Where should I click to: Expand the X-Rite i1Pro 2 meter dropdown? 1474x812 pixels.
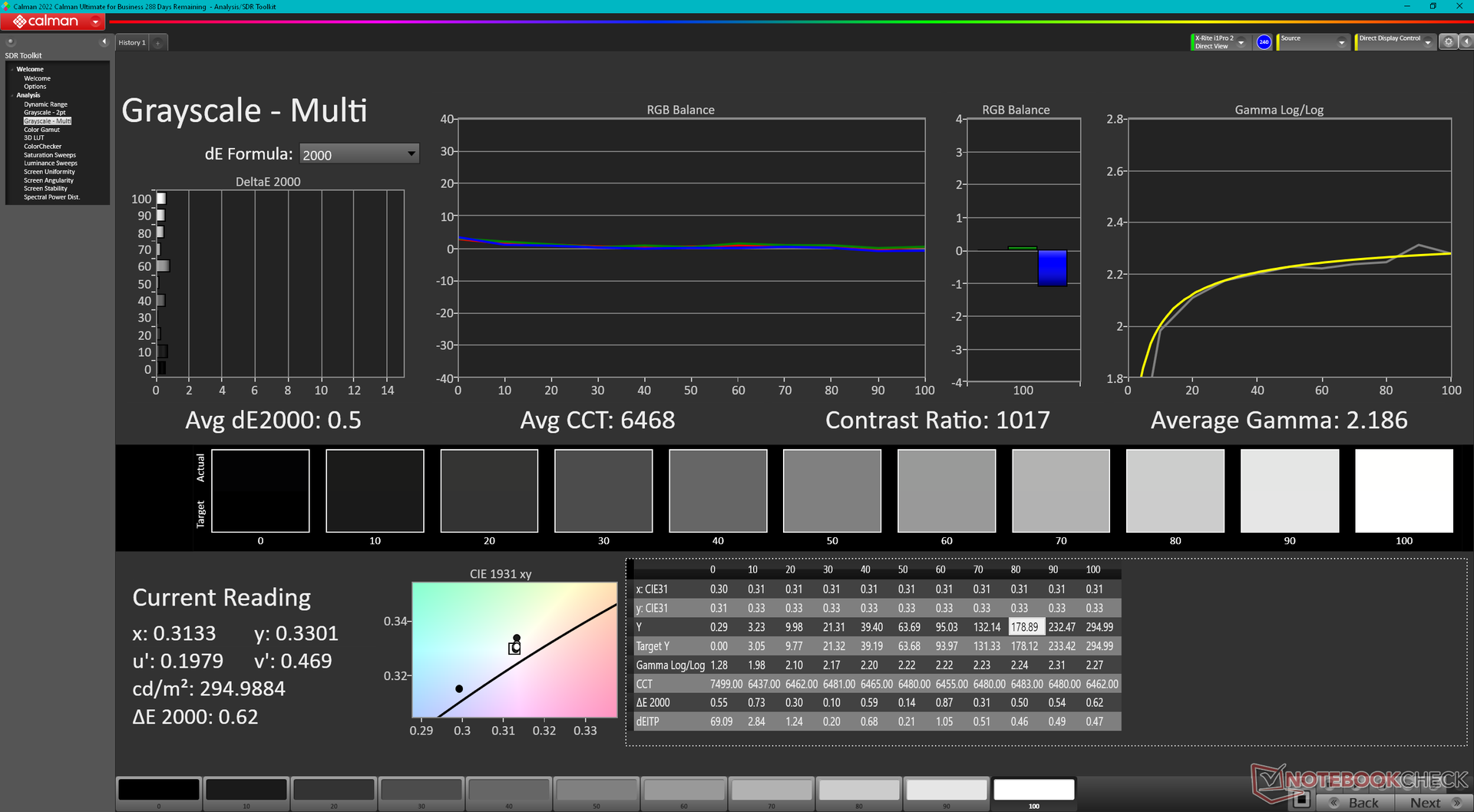click(x=1241, y=43)
